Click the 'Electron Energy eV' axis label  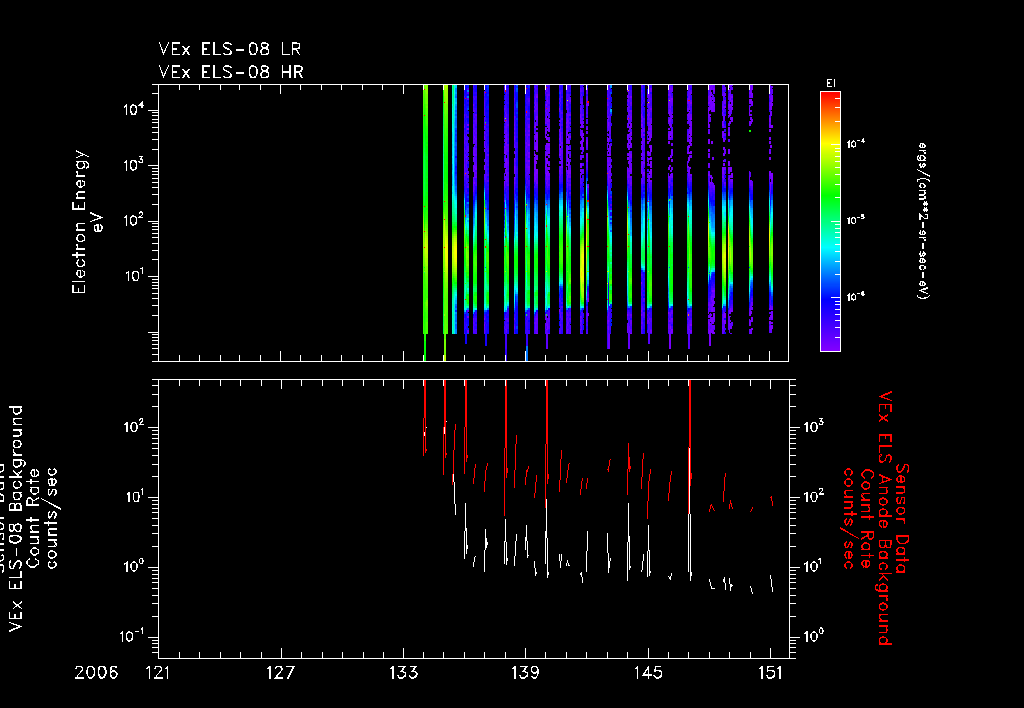click(x=88, y=222)
